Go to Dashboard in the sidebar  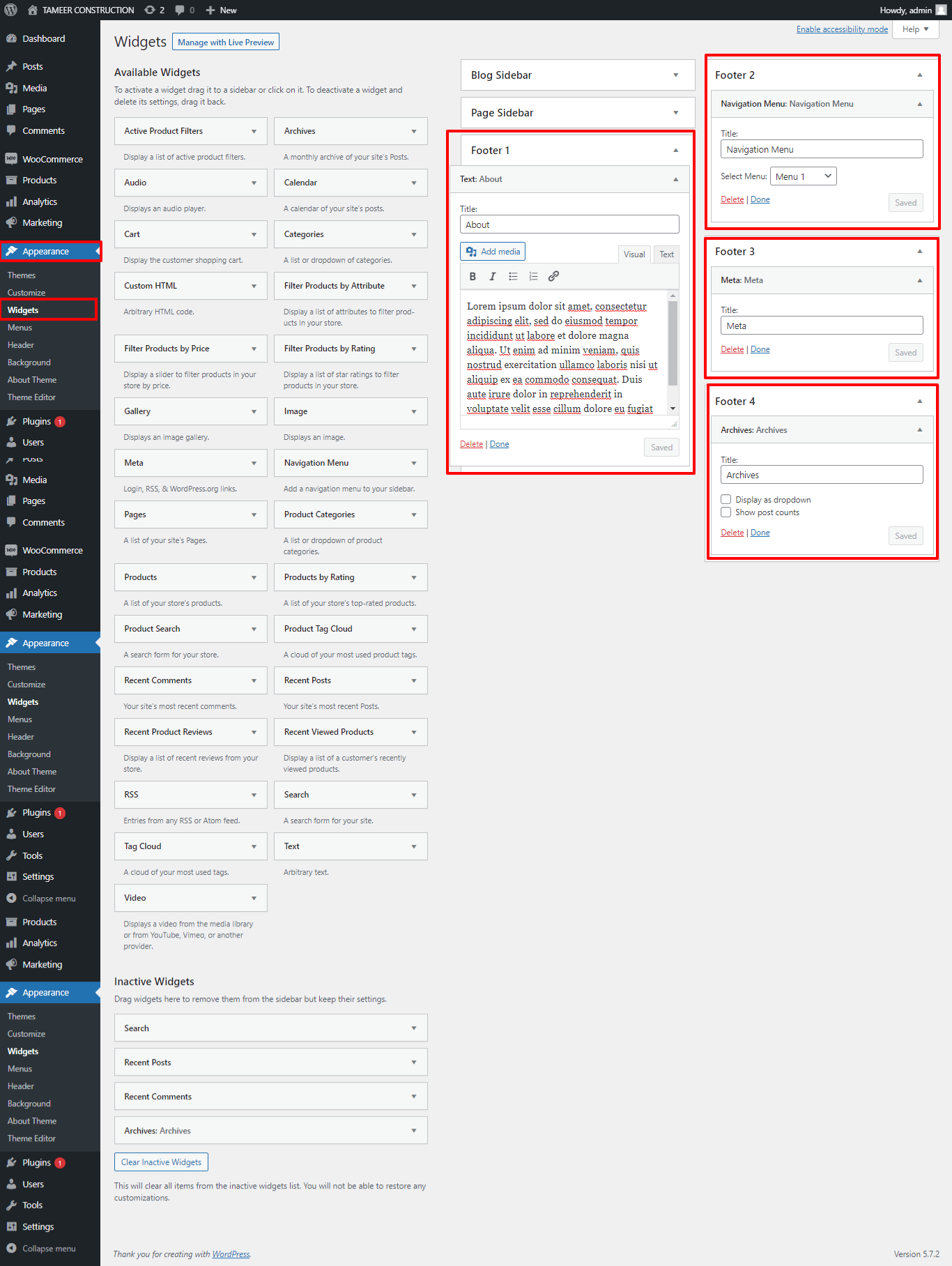click(43, 38)
